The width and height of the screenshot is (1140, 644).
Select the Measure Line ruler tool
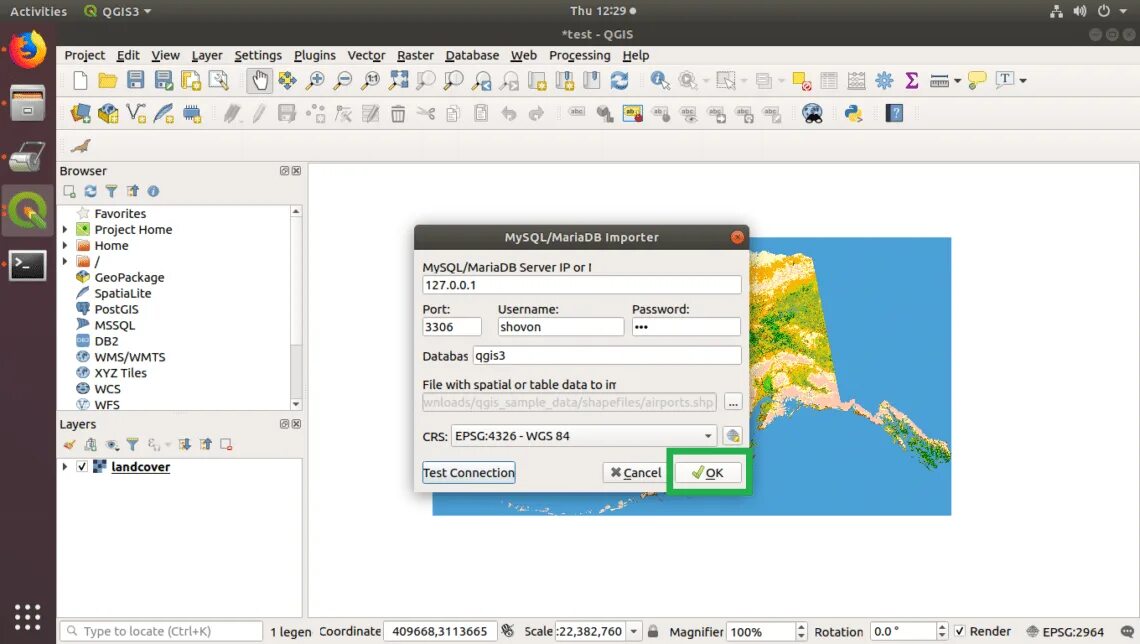939,80
